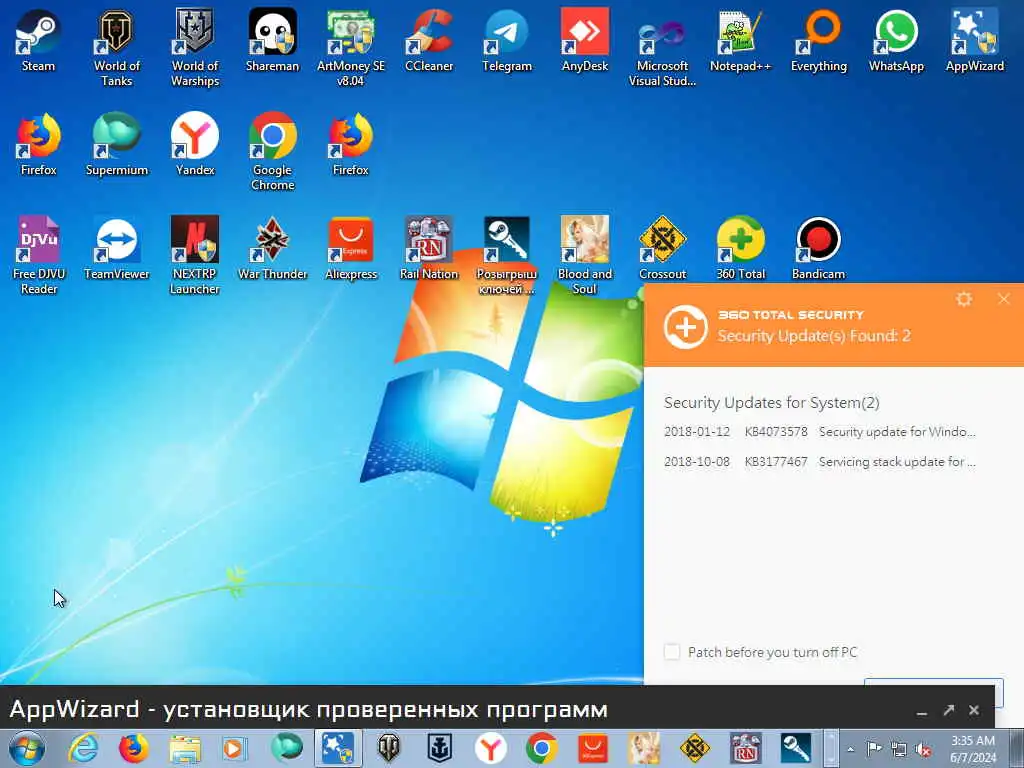The image size is (1024, 768).
Task: Open the Steam desktop shortcut
Action: click(x=38, y=40)
